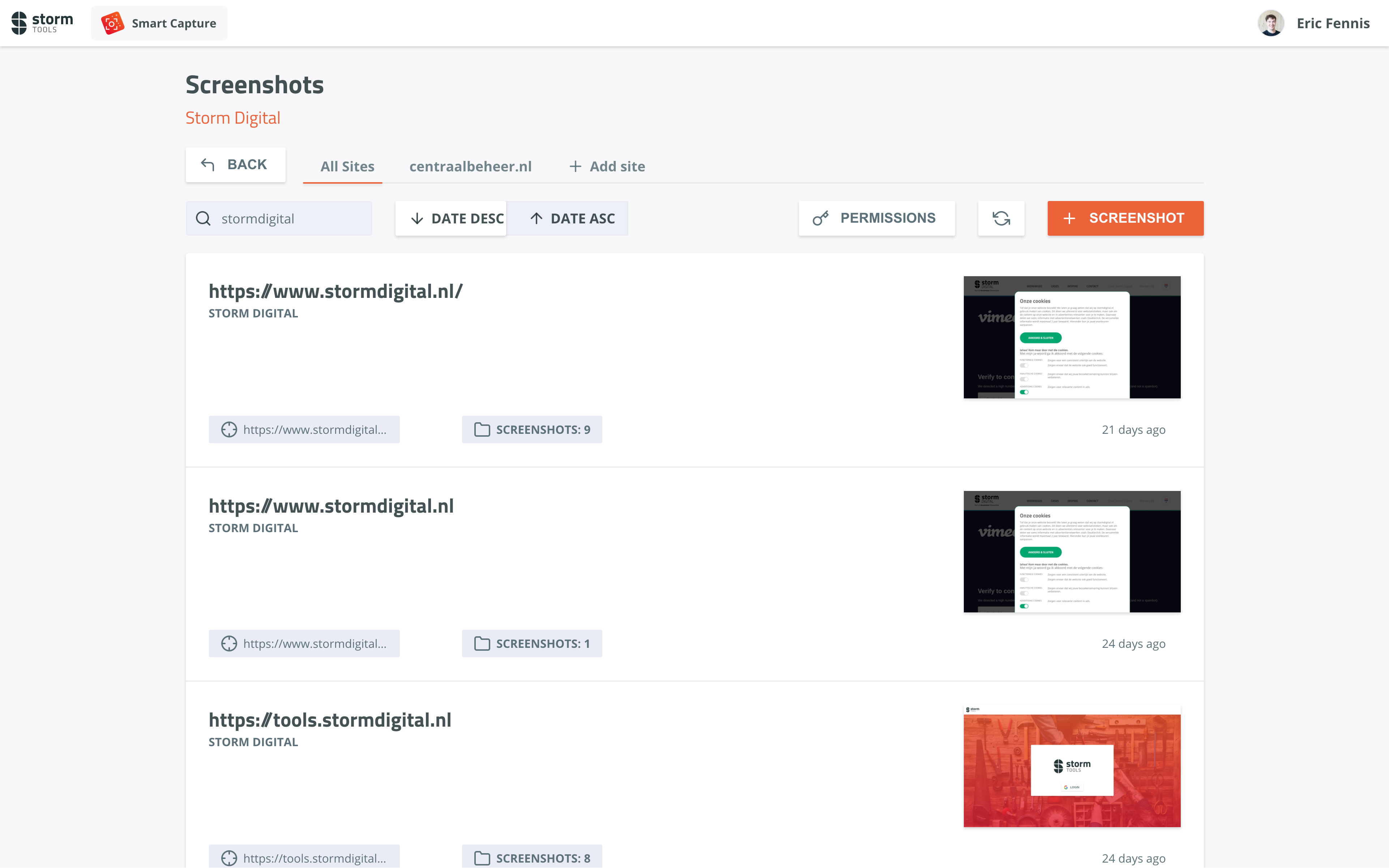
Task: Click the refresh sync icon button
Action: click(x=1001, y=218)
